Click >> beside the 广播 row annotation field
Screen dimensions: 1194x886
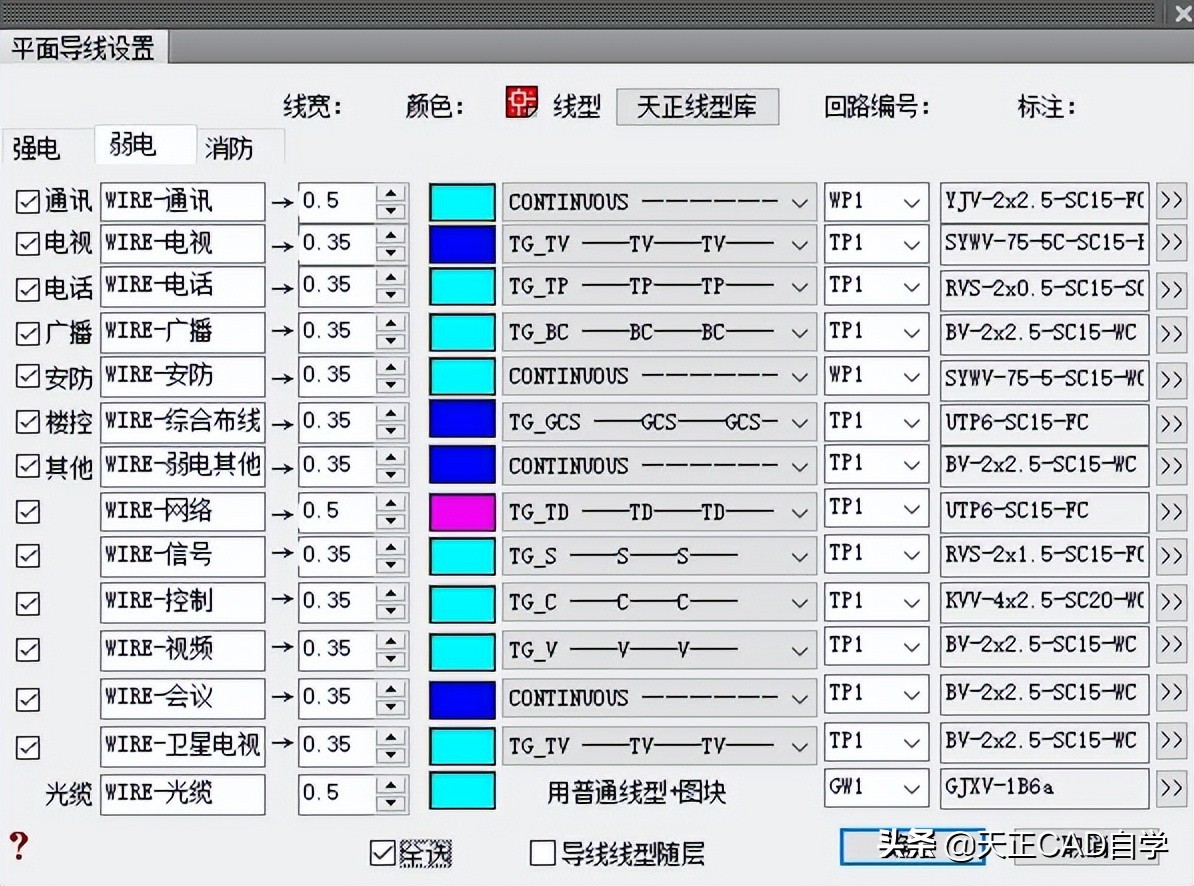click(1172, 332)
